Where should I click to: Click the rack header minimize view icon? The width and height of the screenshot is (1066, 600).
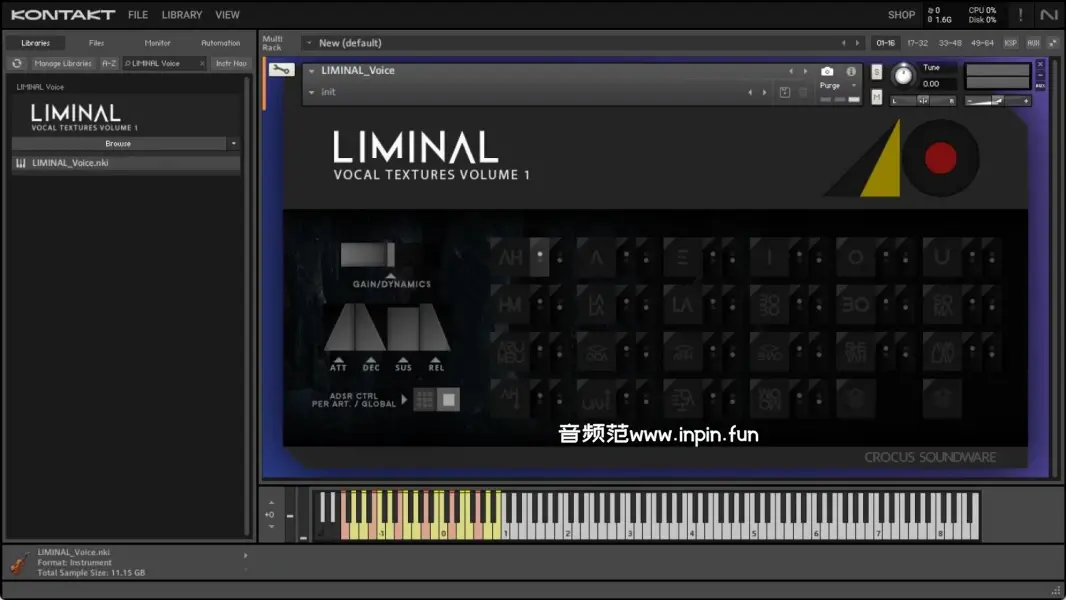pos(1052,43)
